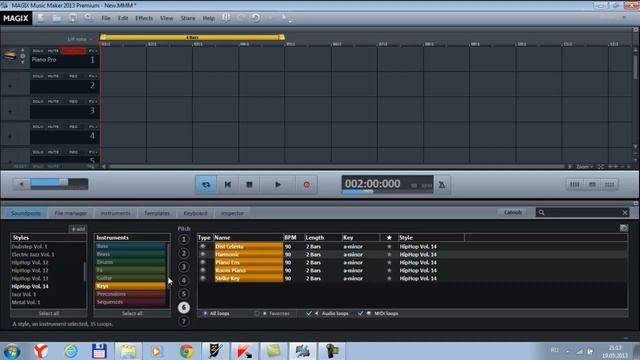The width and height of the screenshot is (640, 360).
Task: Toggle loop playback mode button
Action: pyautogui.click(x=206, y=184)
